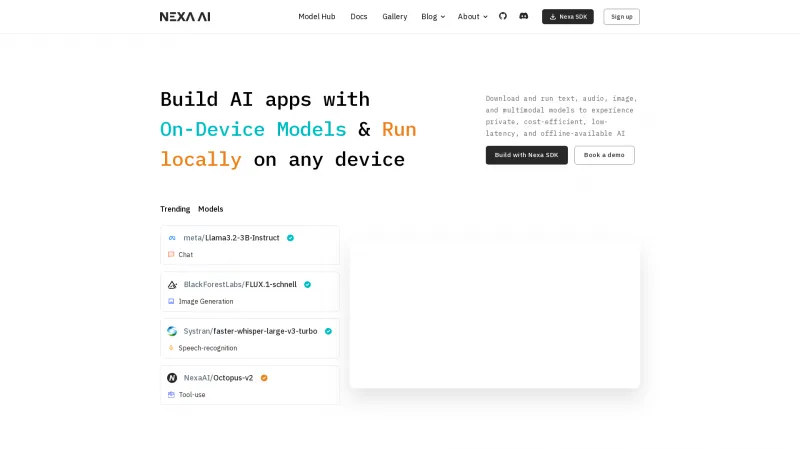Viewport: 800px width, 450px height.
Task: Click the NexaAI logo beside Octopus-v2
Action: [172, 378]
